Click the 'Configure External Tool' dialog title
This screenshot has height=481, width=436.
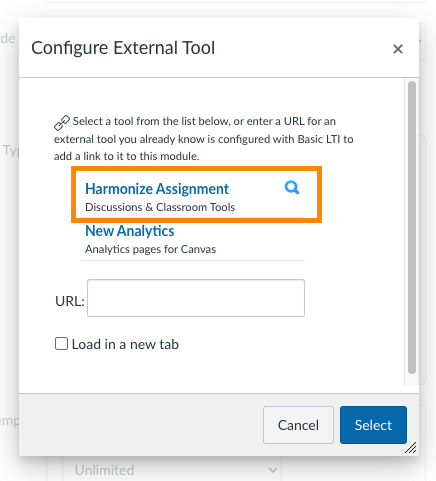[123, 48]
